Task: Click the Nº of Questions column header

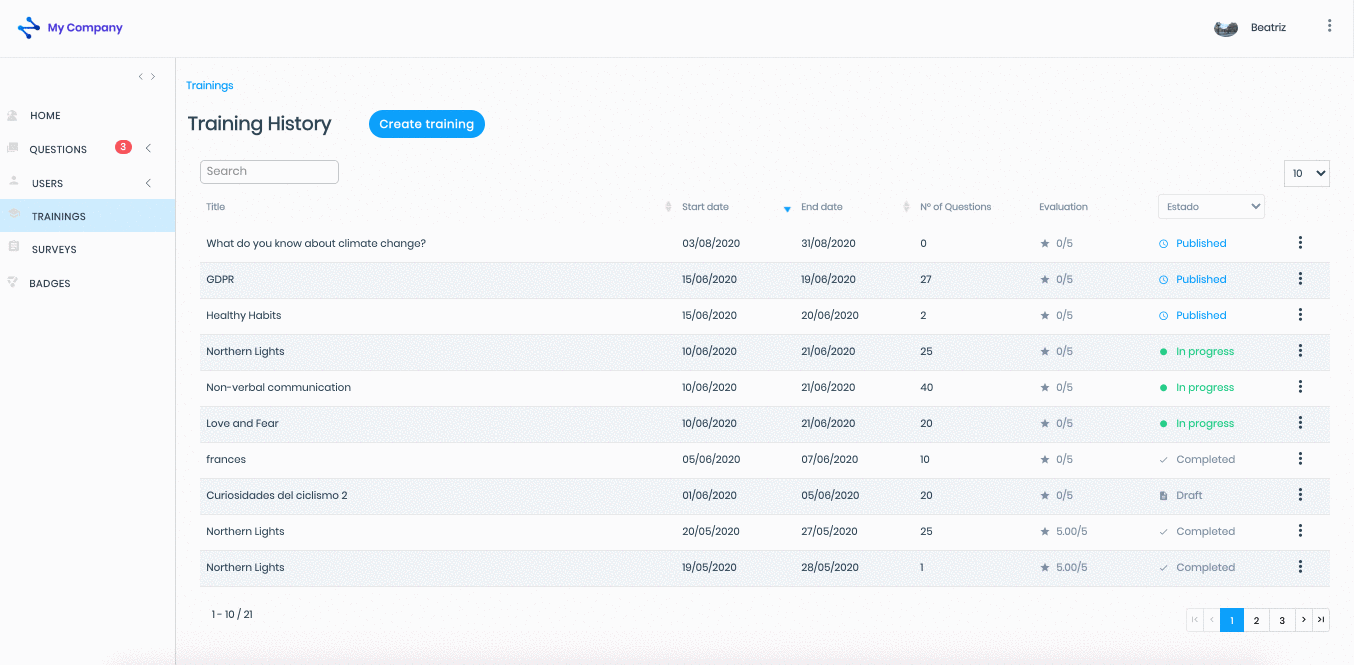Action: pyautogui.click(x=956, y=207)
